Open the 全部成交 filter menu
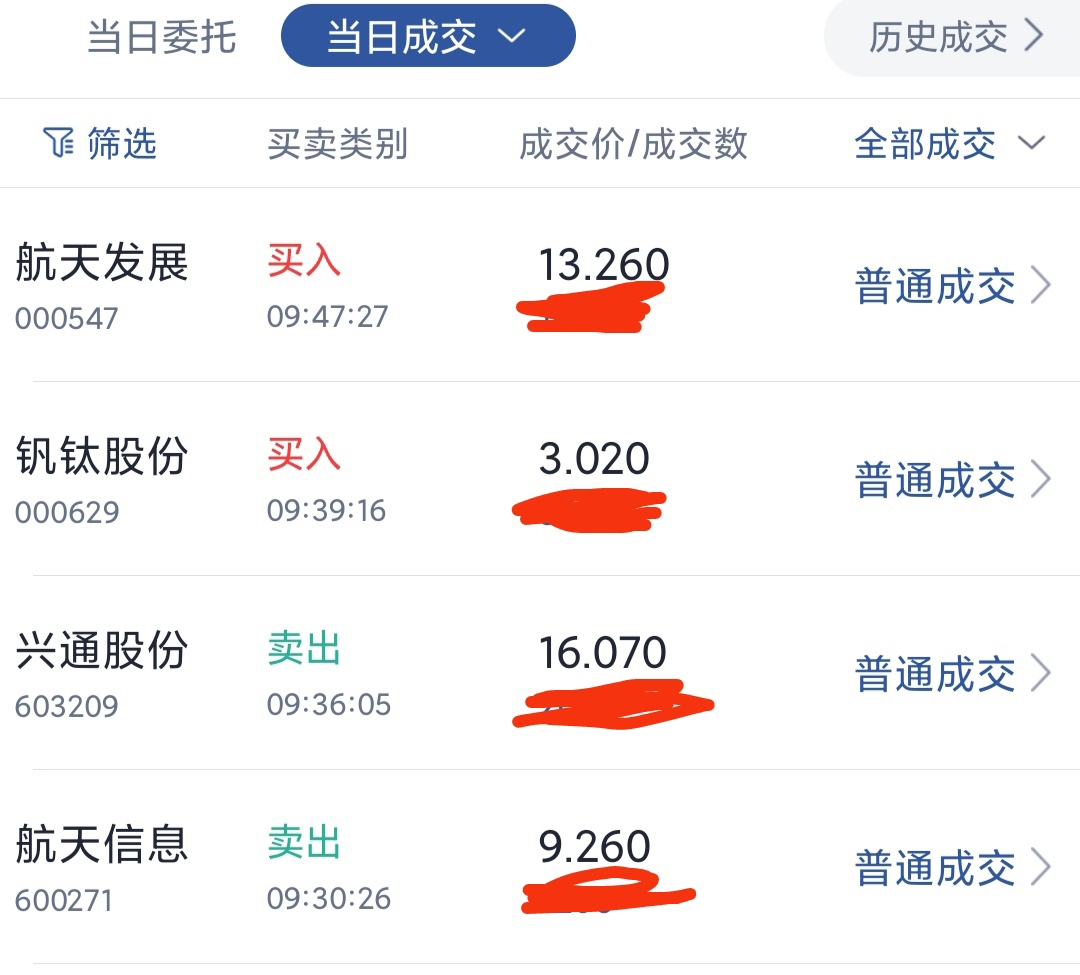The height and width of the screenshot is (975, 1080). coord(925,144)
